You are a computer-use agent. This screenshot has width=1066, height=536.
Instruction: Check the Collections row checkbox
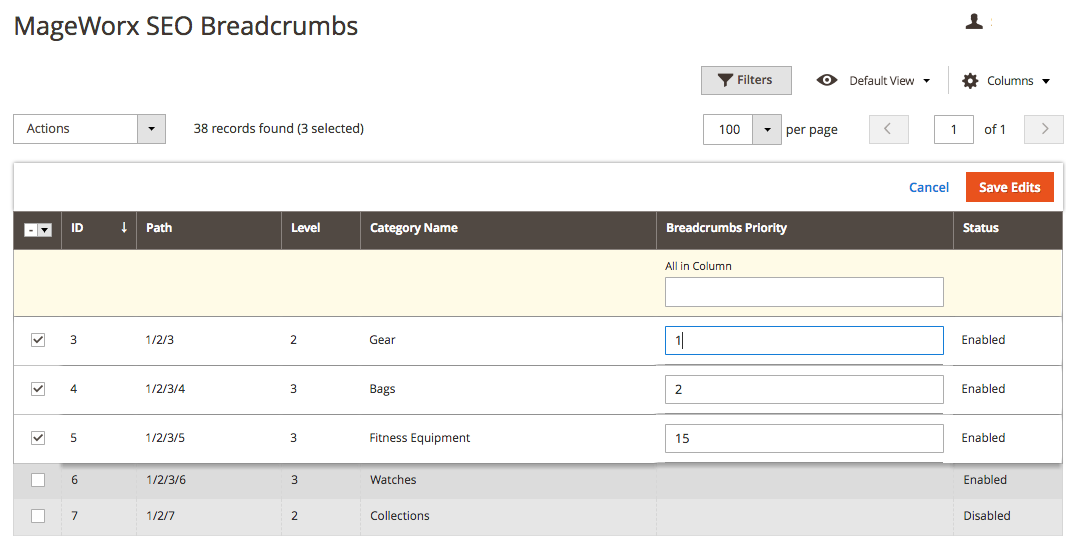(x=38, y=516)
